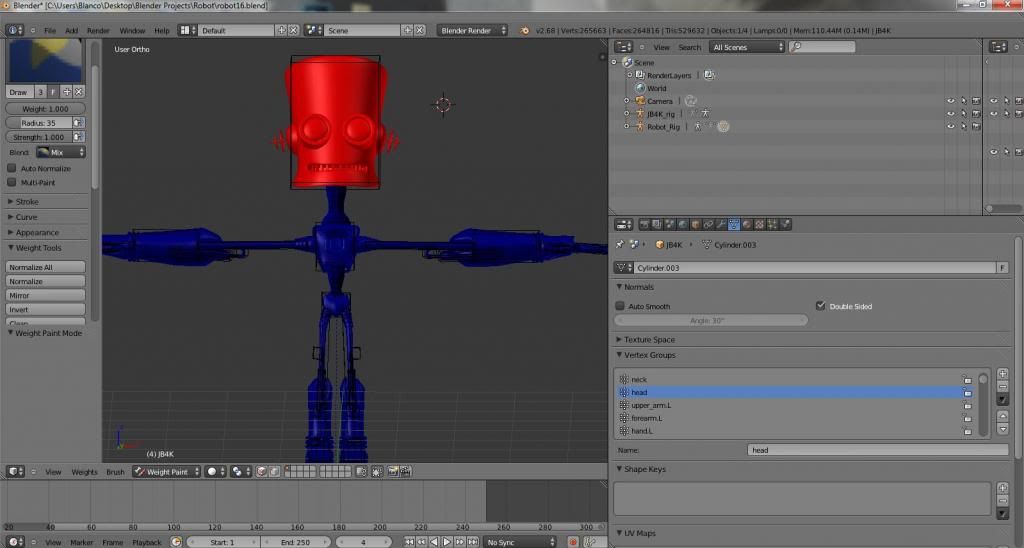Open the Window menu
This screenshot has height=548, width=1024.
(132, 31)
